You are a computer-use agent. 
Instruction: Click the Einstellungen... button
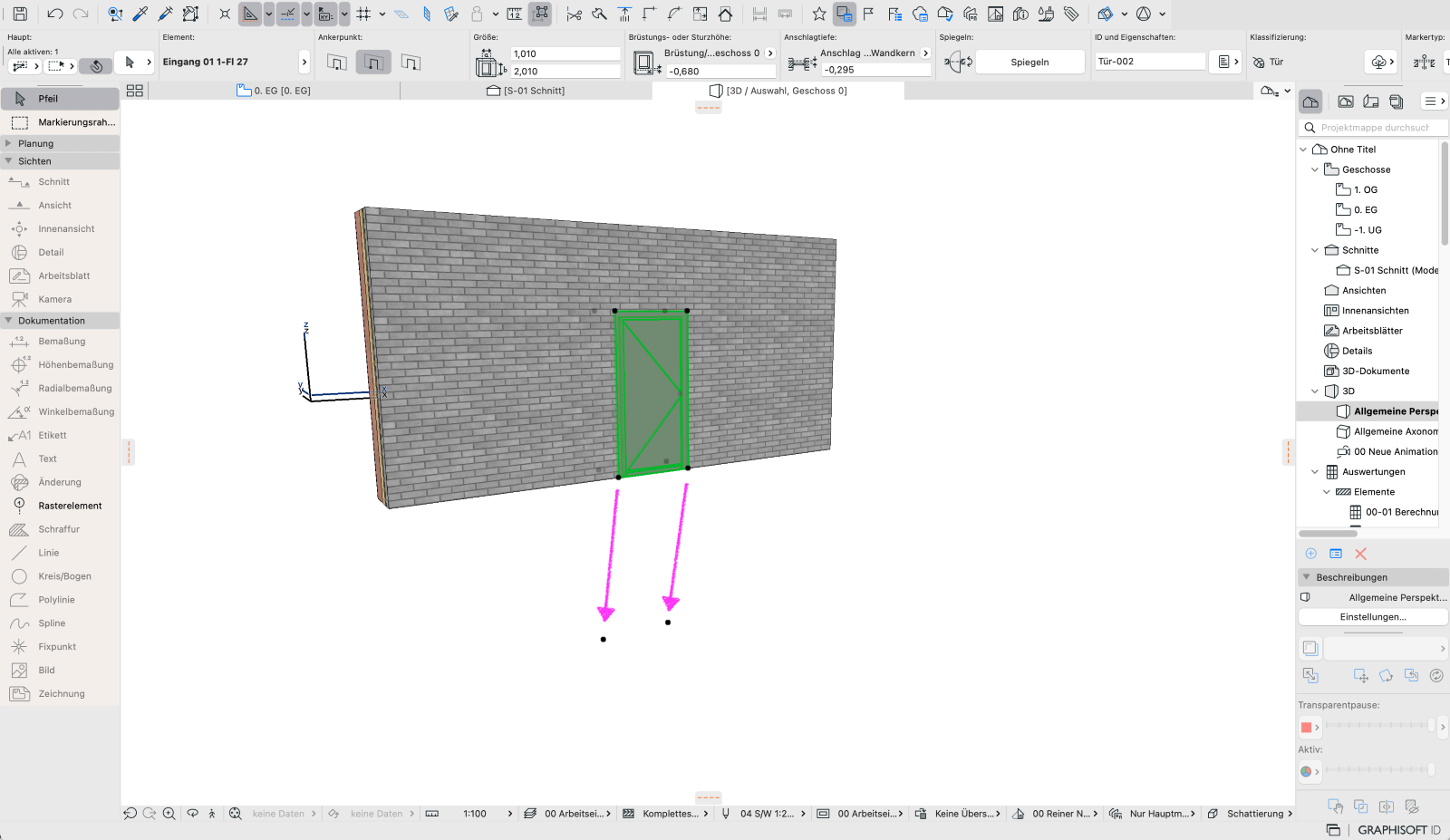(x=1373, y=617)
